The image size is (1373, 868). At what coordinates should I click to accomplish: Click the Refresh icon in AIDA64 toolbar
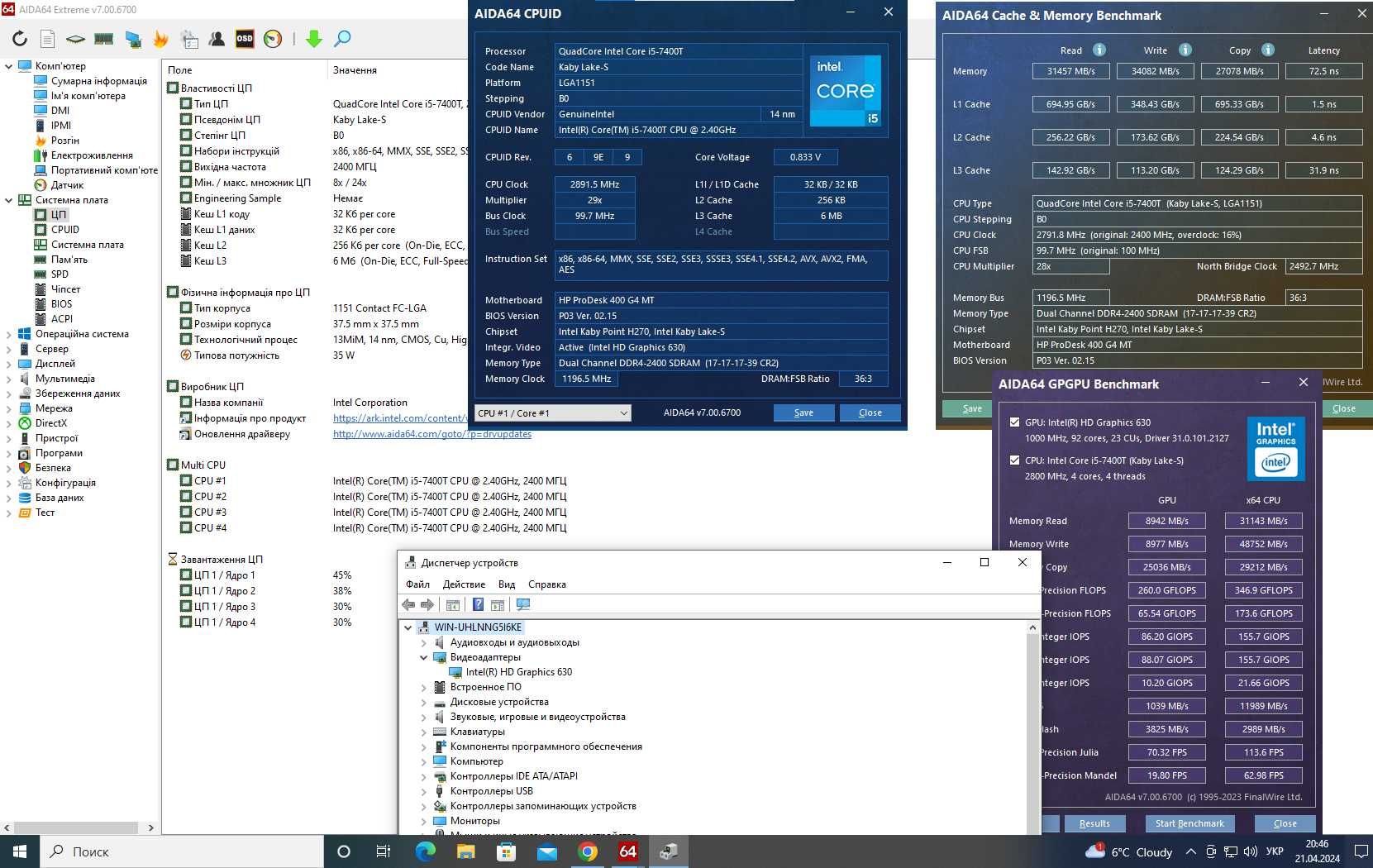[20, 38]
